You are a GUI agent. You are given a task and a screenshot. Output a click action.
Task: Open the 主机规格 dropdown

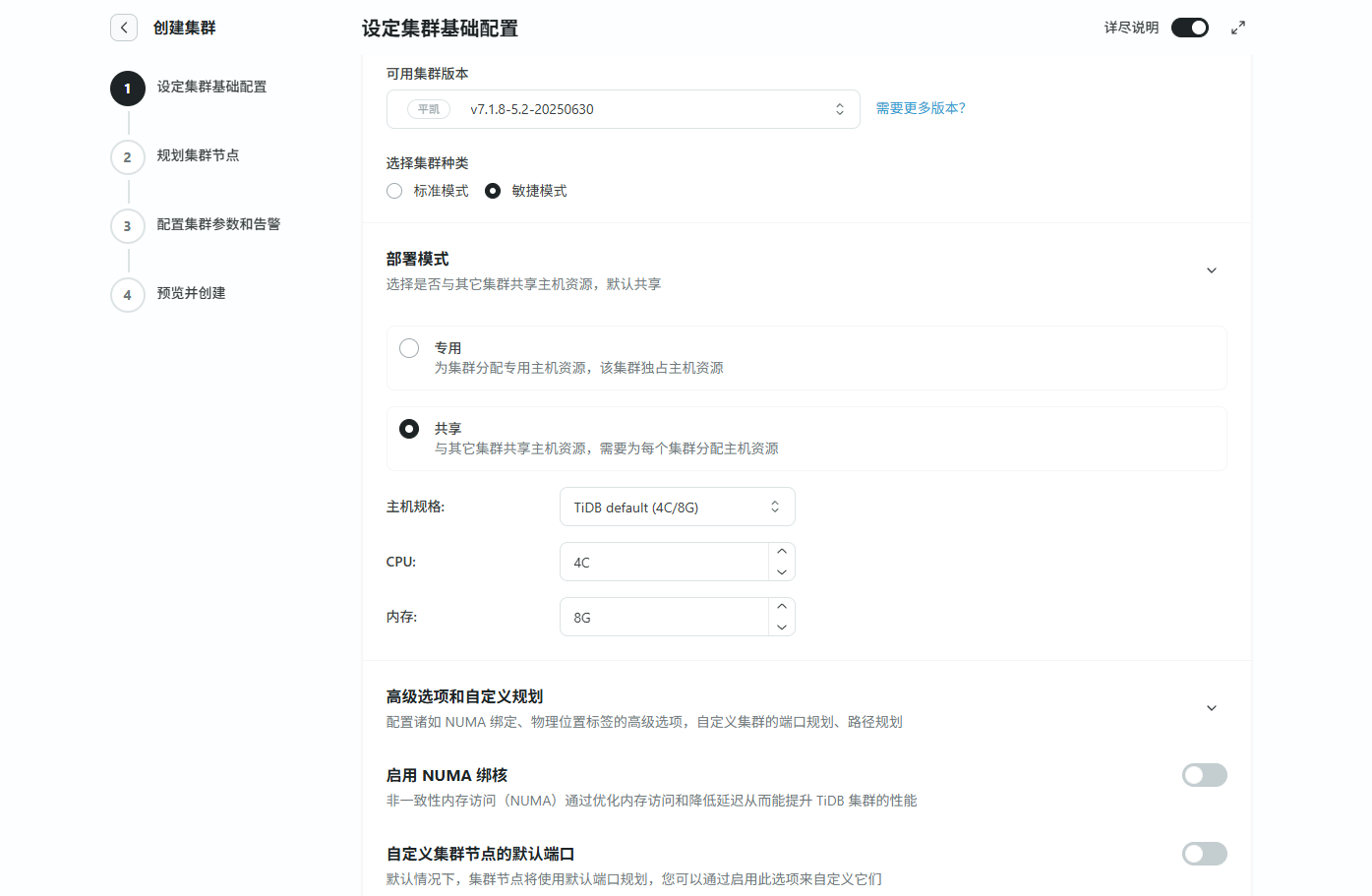click(677, 508)
